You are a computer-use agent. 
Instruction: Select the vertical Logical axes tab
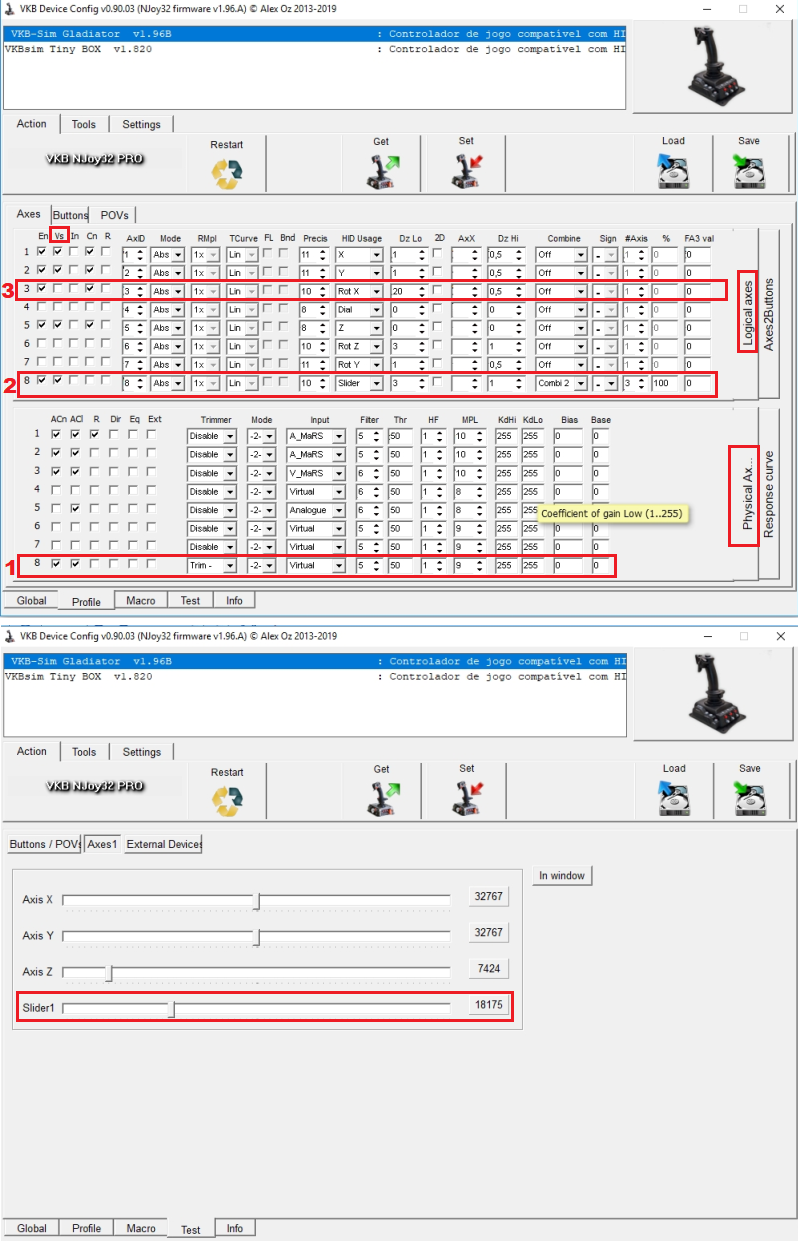tap(747, 313)
